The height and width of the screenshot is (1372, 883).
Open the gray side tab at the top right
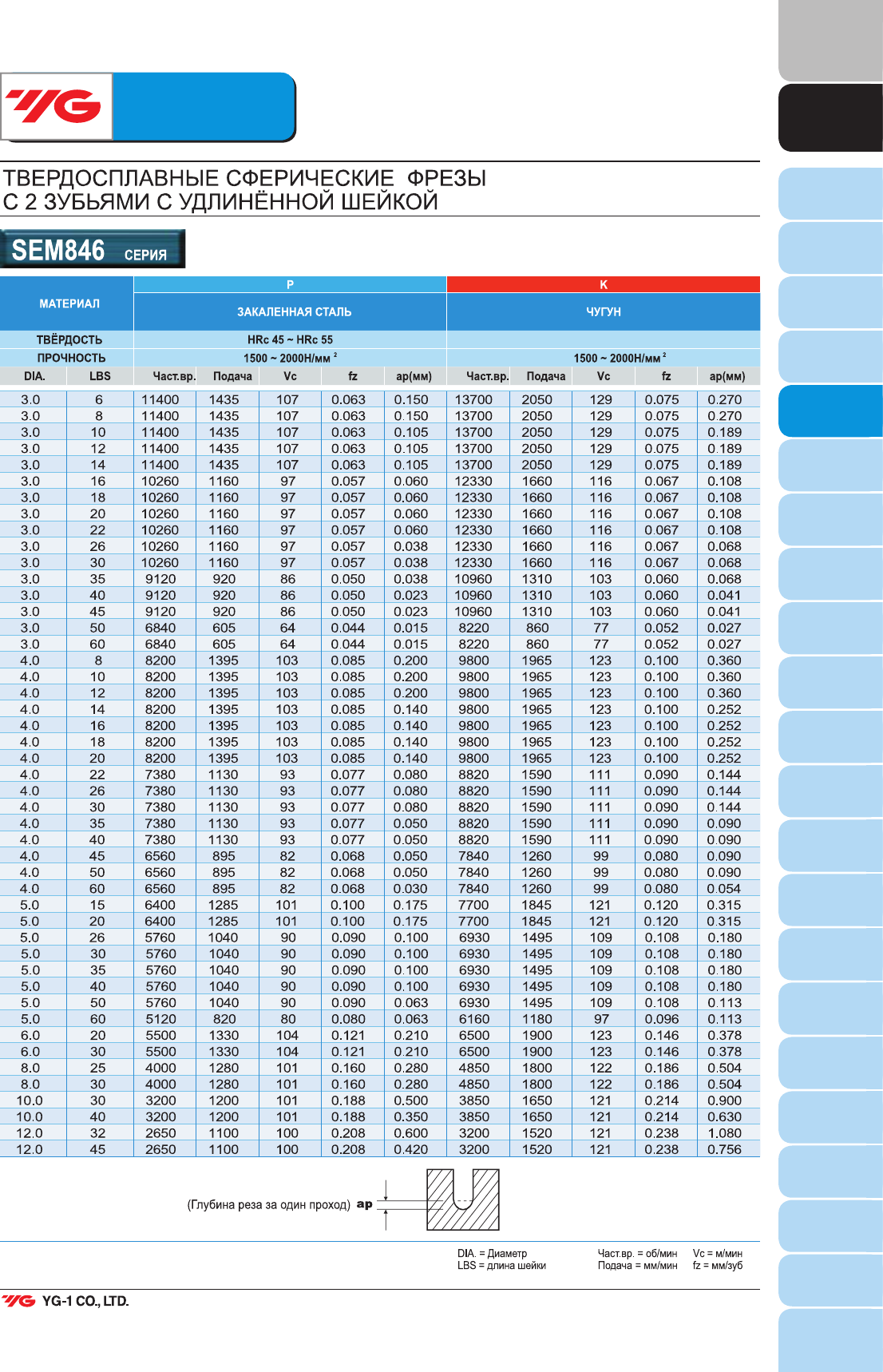[830, 40]
